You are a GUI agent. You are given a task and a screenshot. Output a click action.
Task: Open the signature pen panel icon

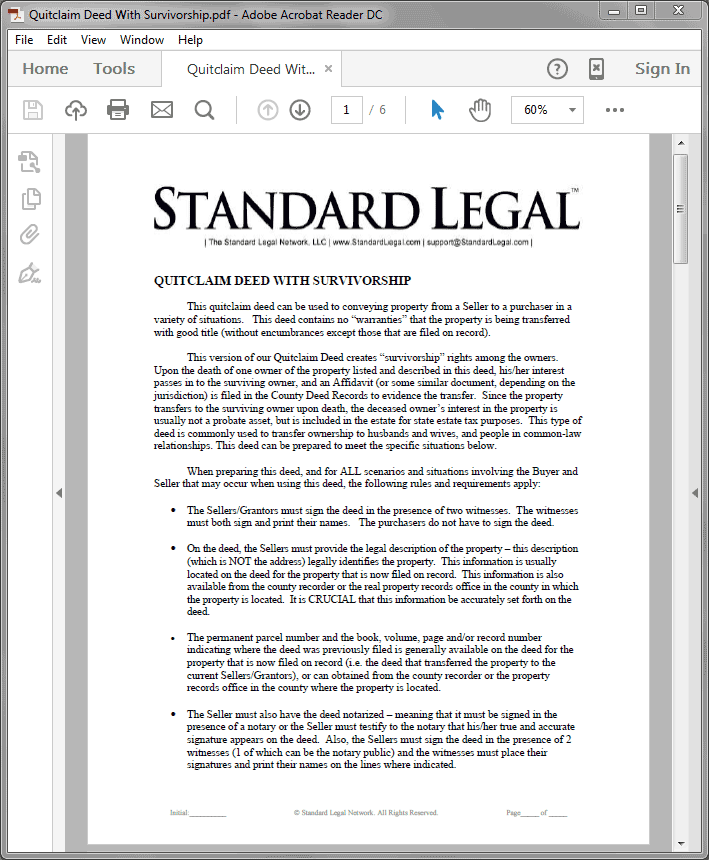[x=30, y=273]
